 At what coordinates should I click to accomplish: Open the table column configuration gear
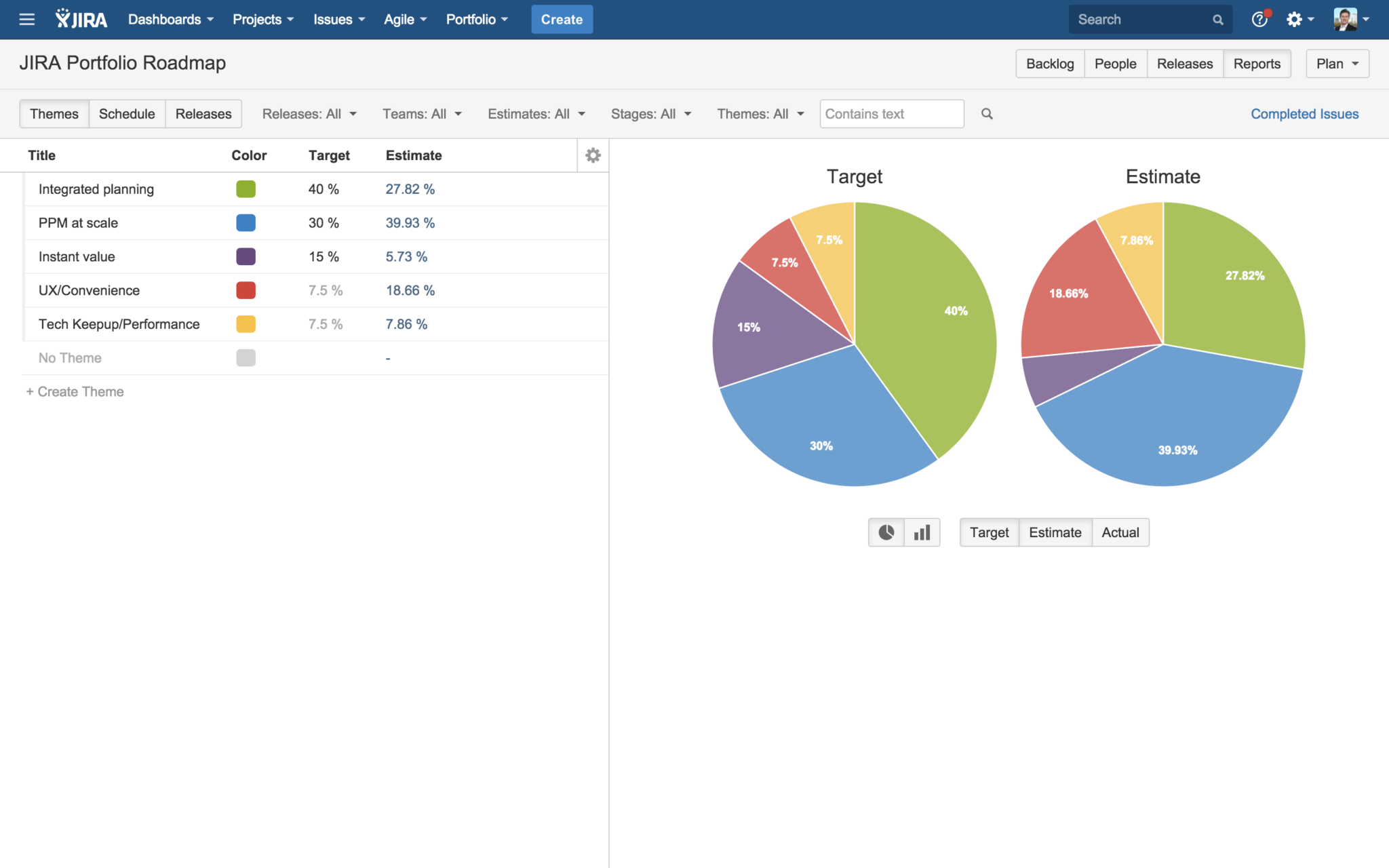593,155
